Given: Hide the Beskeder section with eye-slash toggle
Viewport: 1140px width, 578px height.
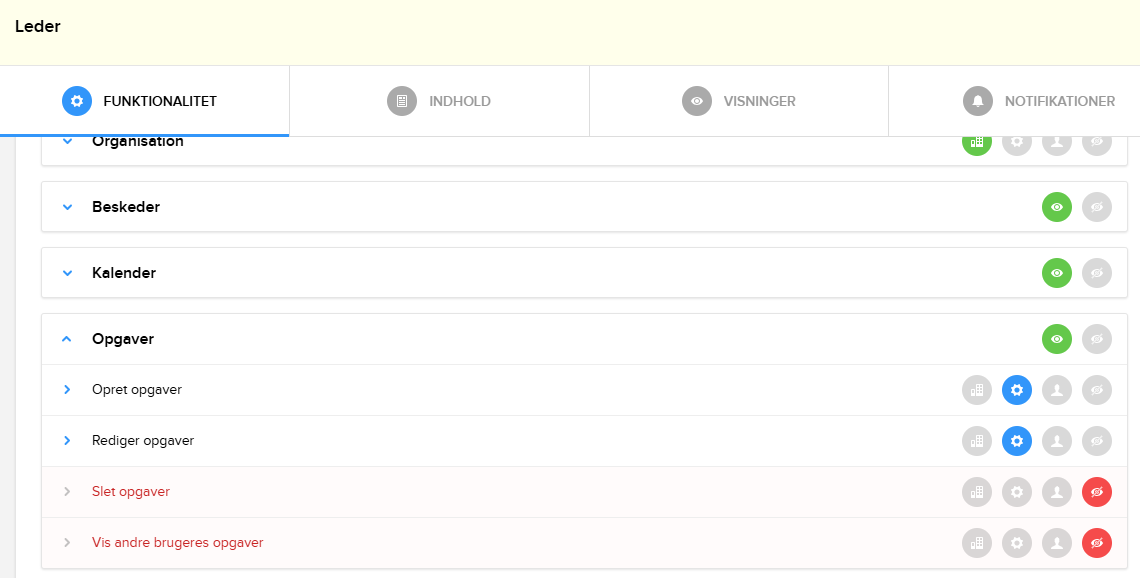Looking at the screenshot, I should pos(1097,207).
